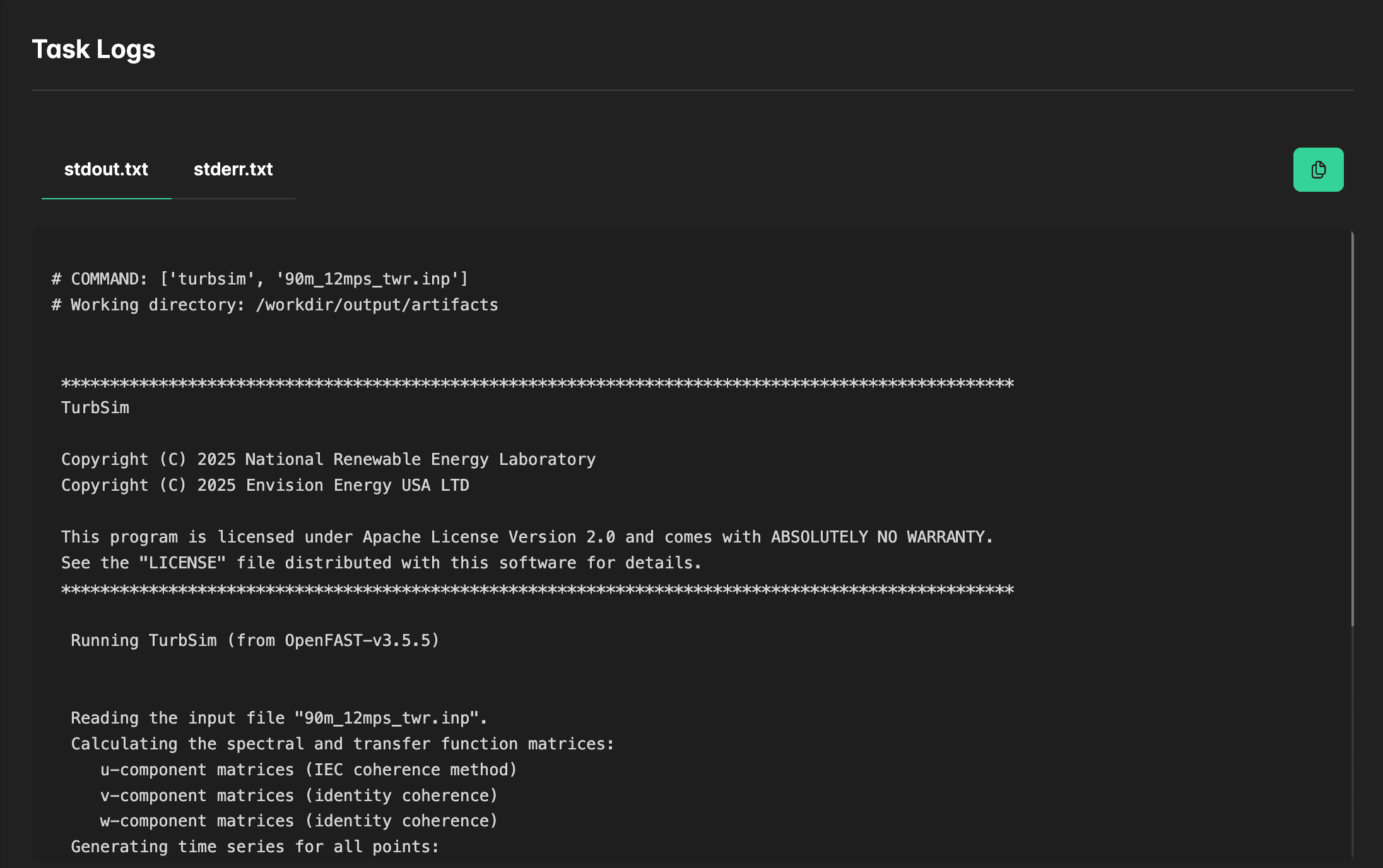
Task: Click the Running TurbSim version line
Action: pos(254,640)
